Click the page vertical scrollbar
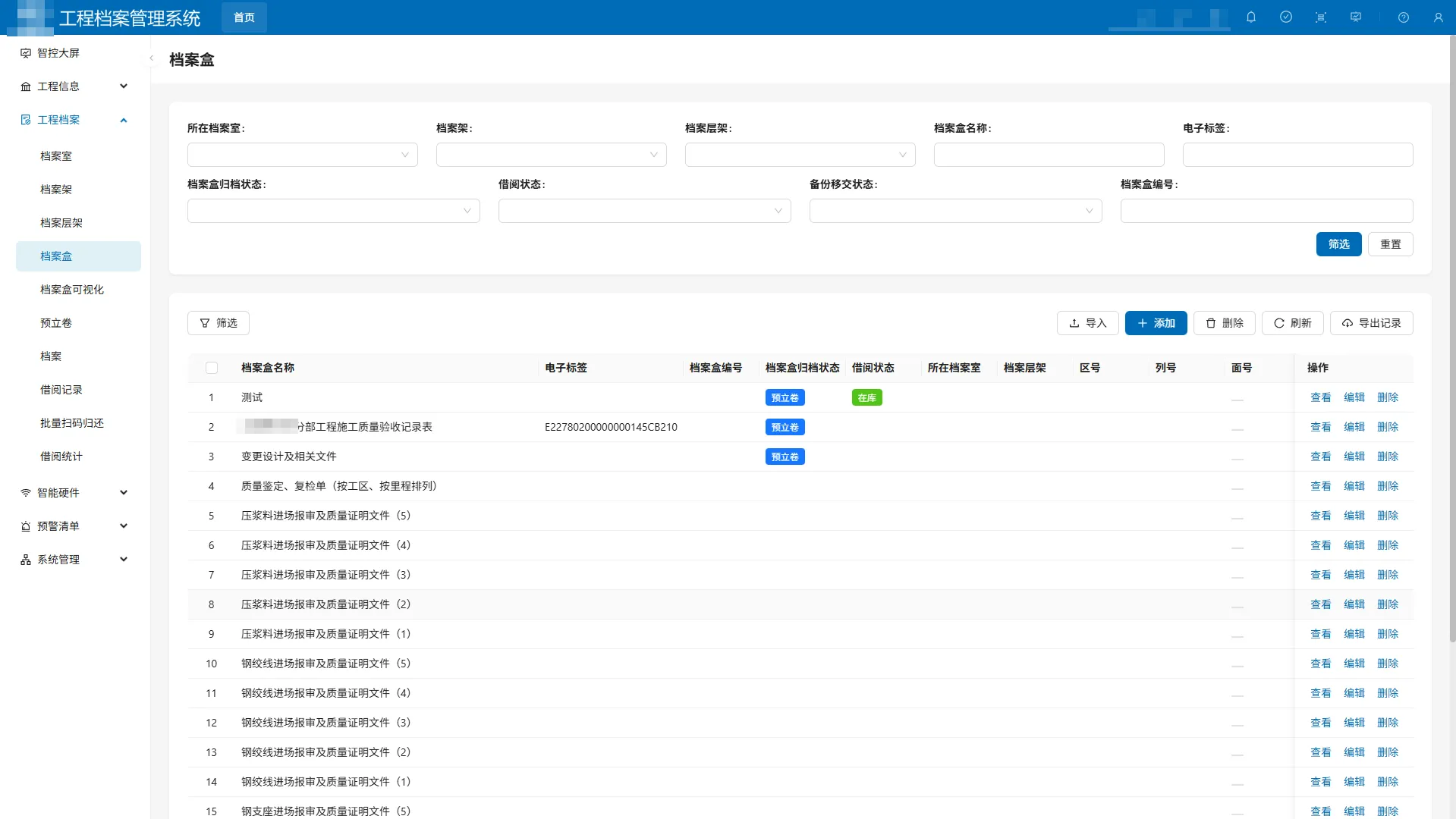The height and width of the screenshot is (819, 1456). tap(1451, 341)
